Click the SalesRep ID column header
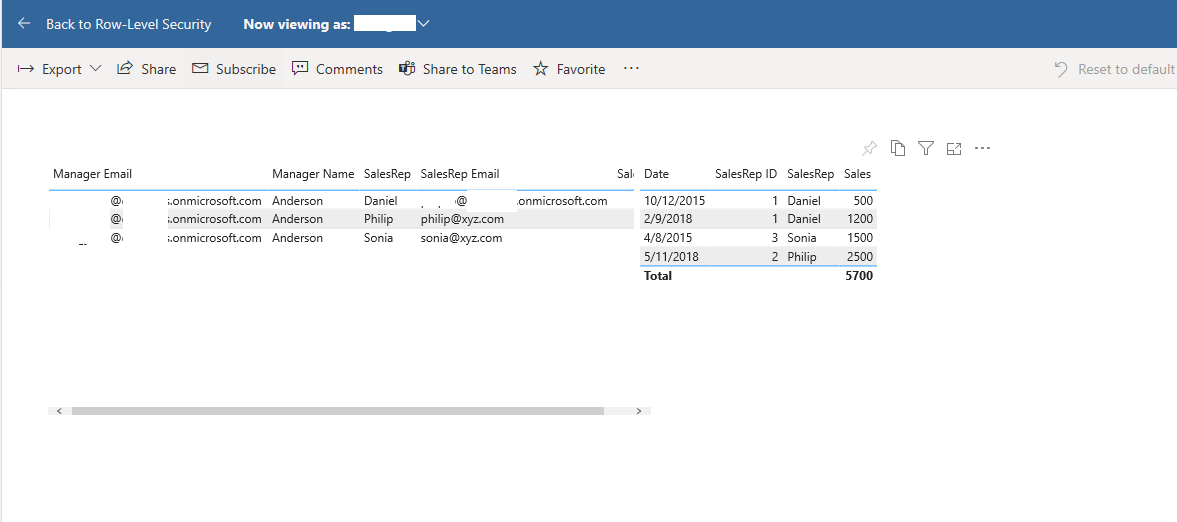 click(x=746, y=174)
